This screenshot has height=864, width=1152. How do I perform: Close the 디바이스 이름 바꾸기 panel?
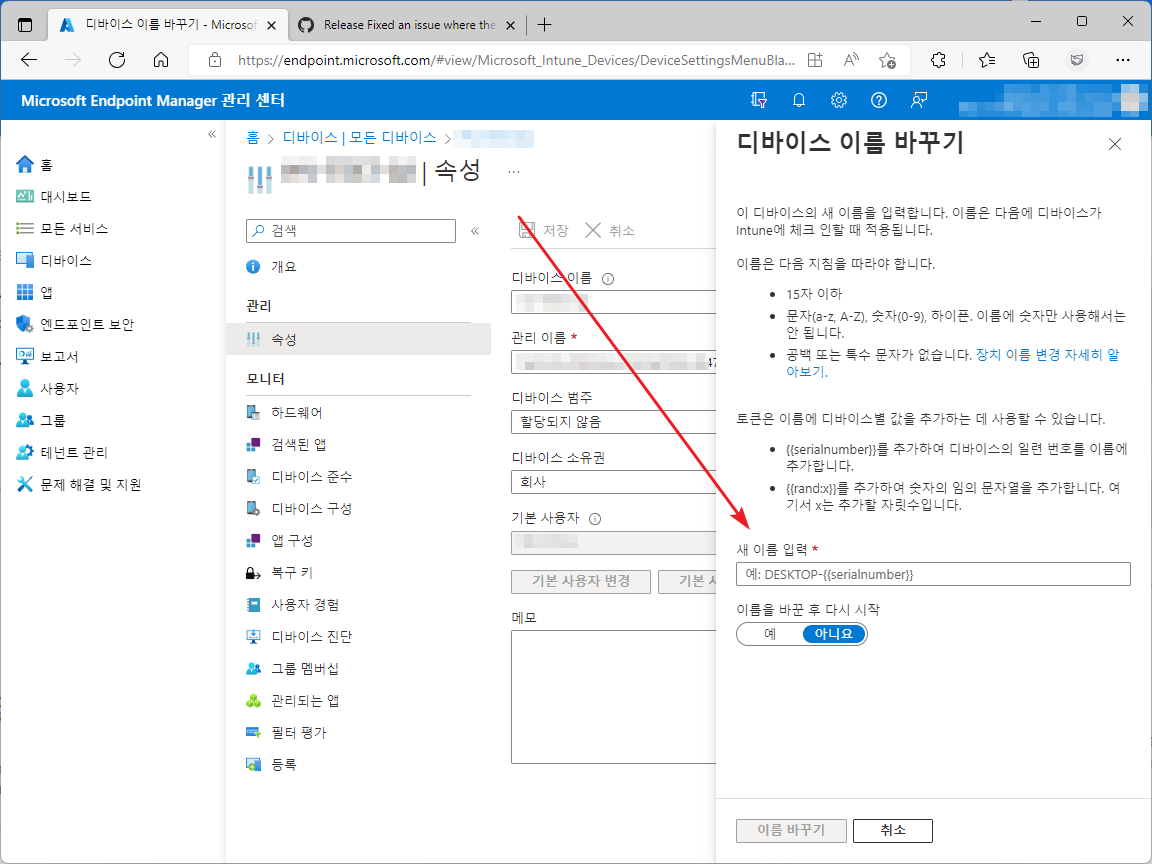pyautogui.click(x=1115, y=144)
